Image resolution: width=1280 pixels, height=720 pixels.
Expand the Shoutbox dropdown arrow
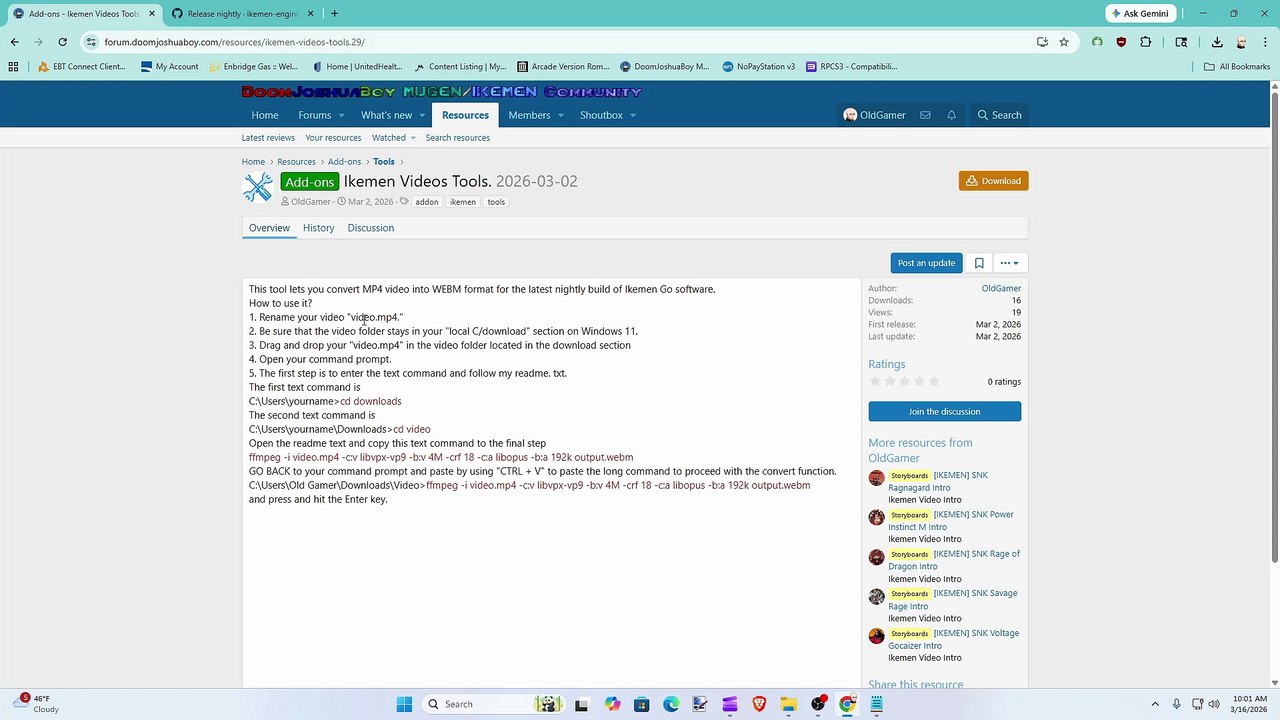(633, 115)
